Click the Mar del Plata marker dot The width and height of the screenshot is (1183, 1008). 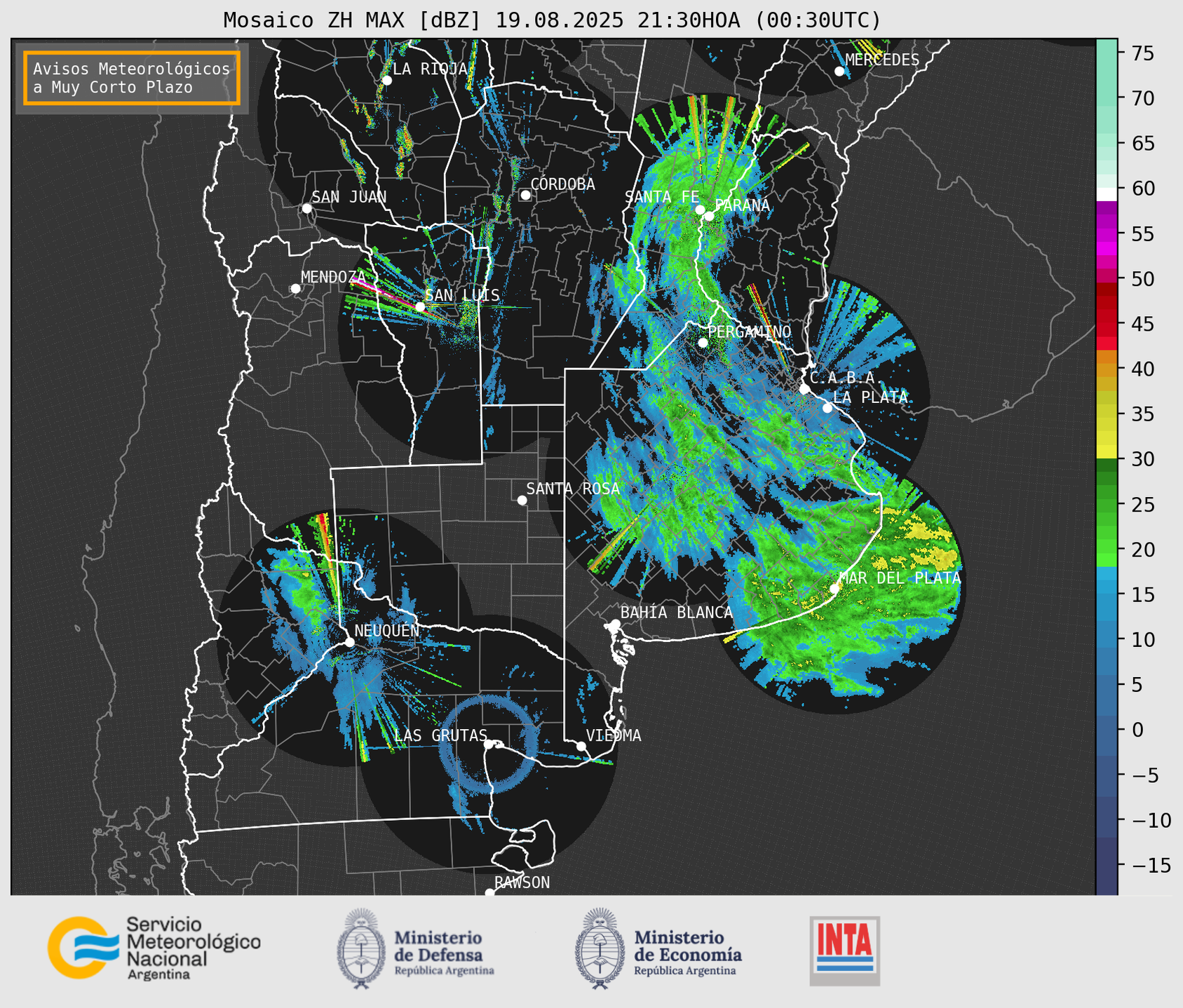834,588
